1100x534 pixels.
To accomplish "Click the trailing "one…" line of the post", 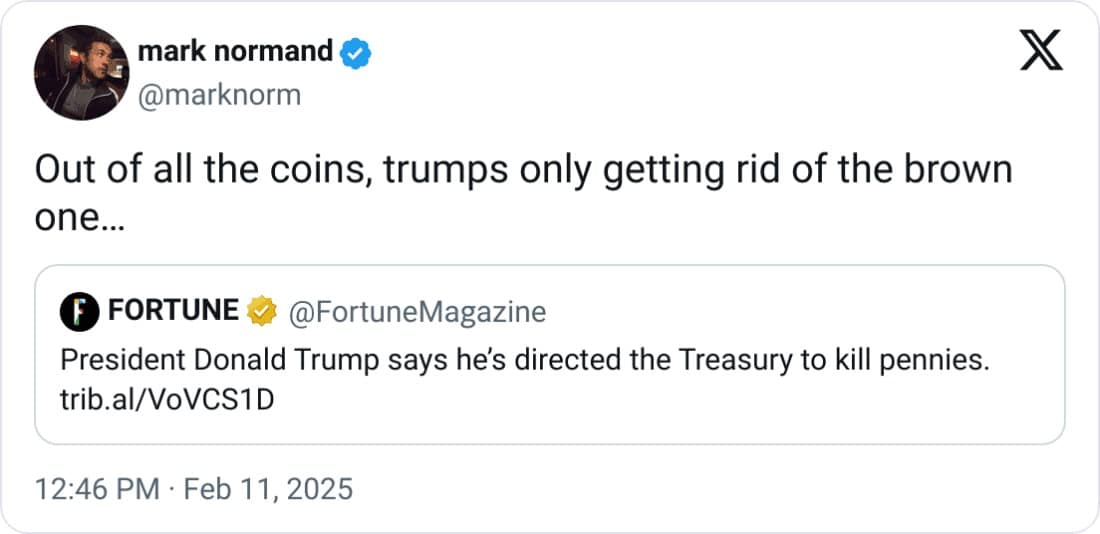I will pos(80,220).
